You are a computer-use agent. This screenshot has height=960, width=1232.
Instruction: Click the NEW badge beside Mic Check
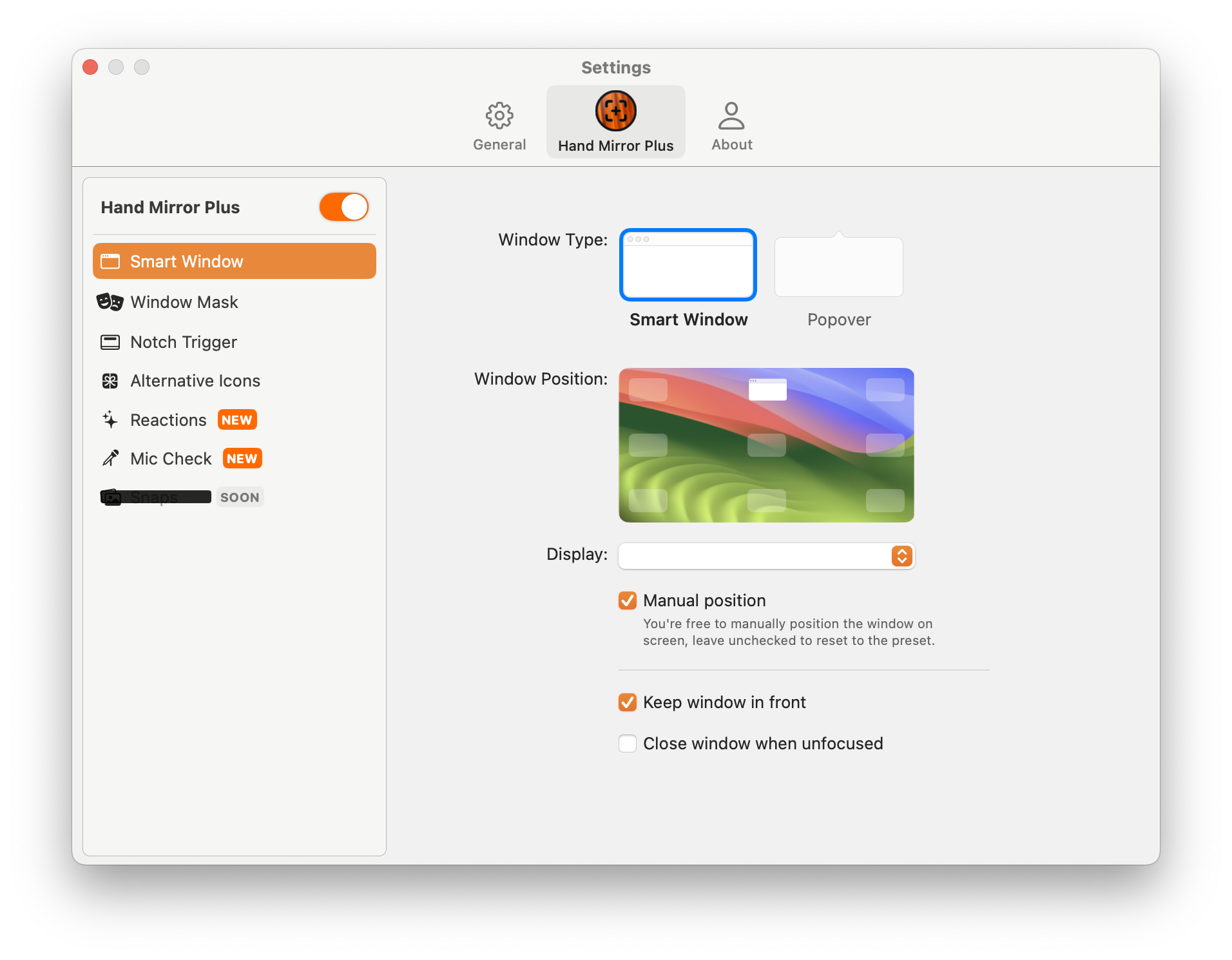click(242, 459)
